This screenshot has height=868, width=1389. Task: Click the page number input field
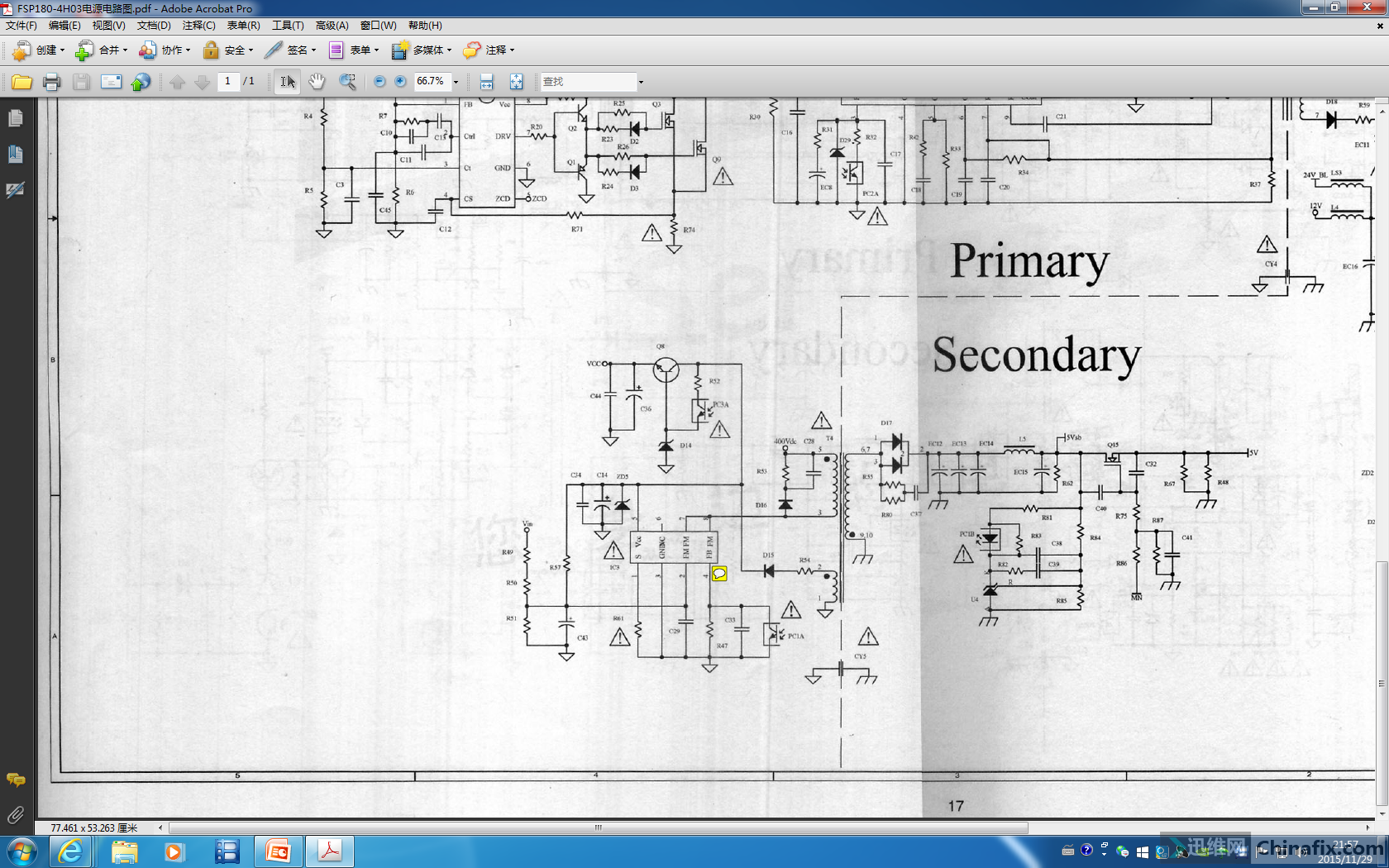coord(227,81)
